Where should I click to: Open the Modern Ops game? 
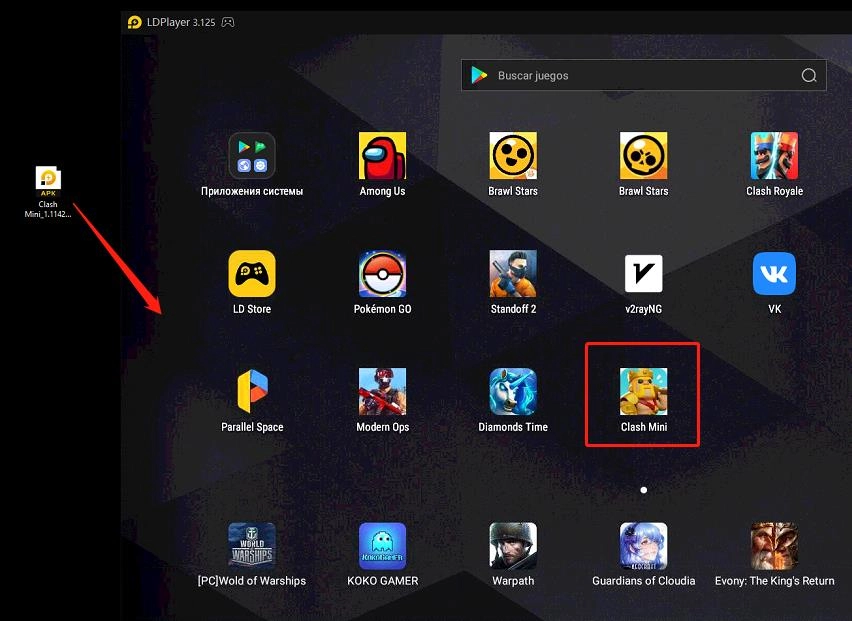click(383, 391)
